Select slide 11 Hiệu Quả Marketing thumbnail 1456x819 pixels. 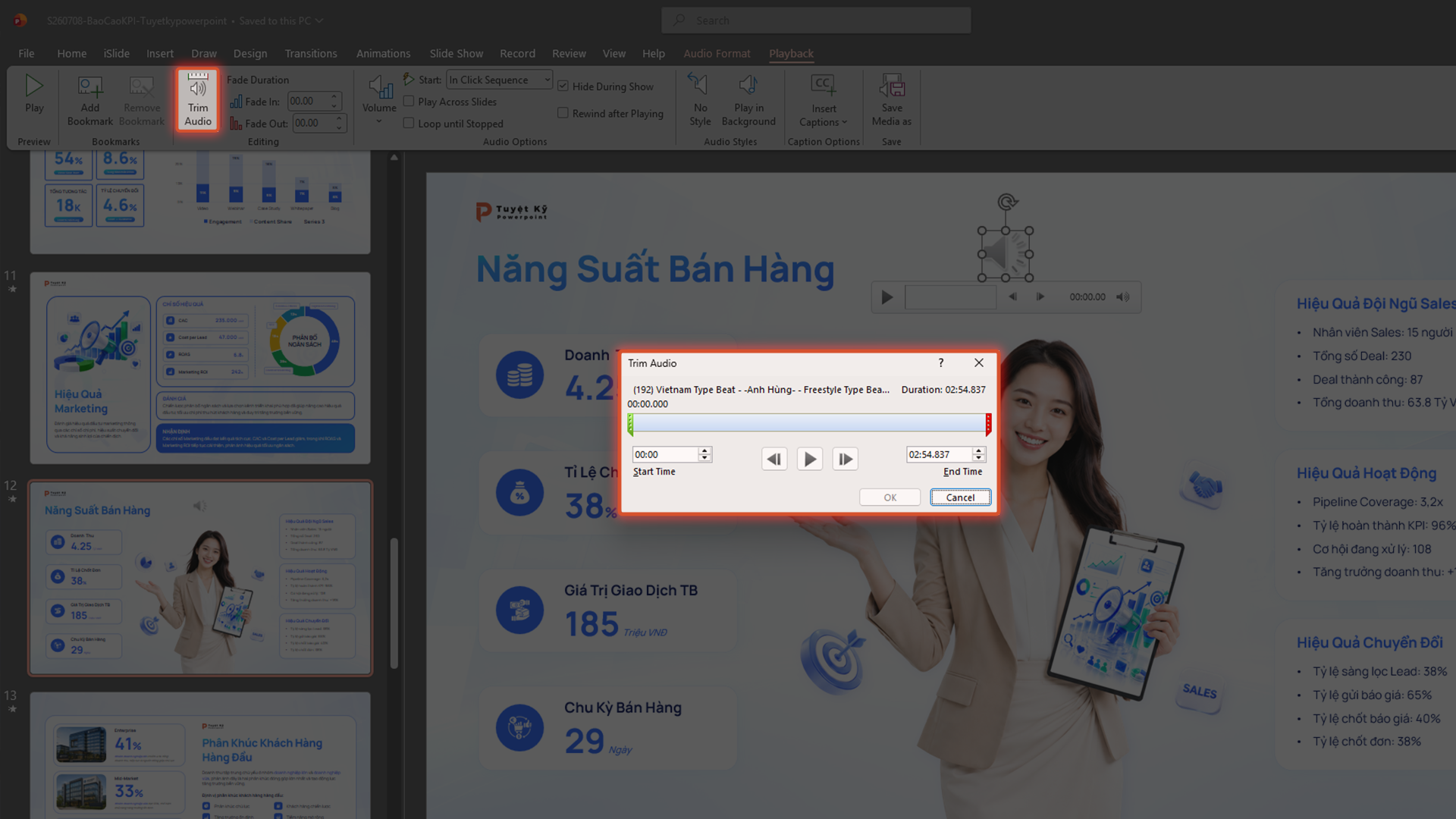click(200, 369)
